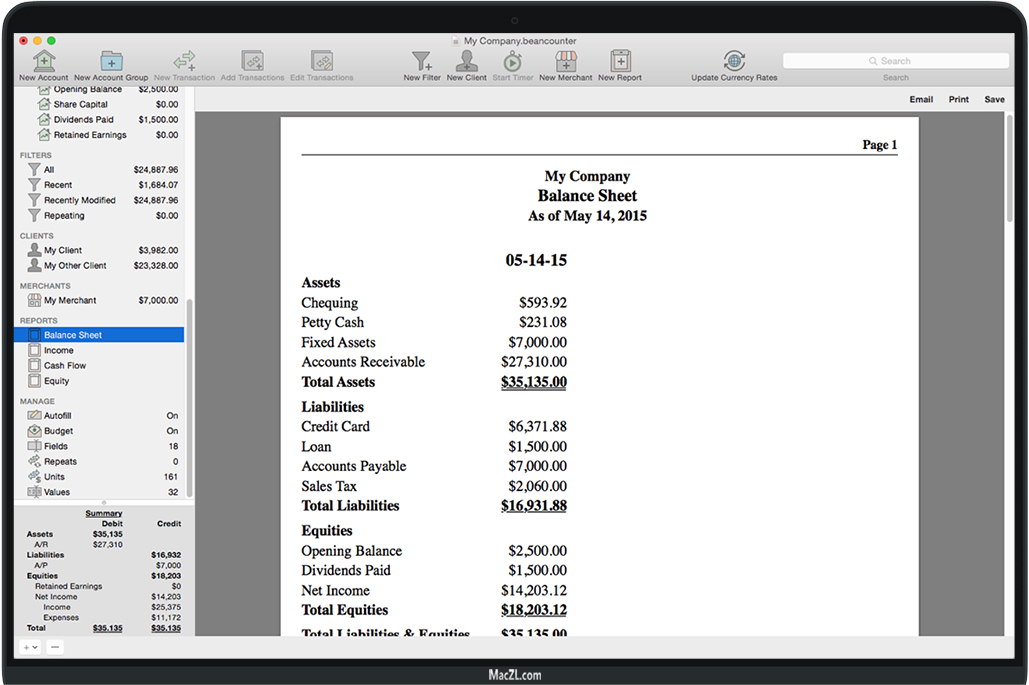Click into the Search field
Viewport: 1029px width, 685px height.
[895, 62]
